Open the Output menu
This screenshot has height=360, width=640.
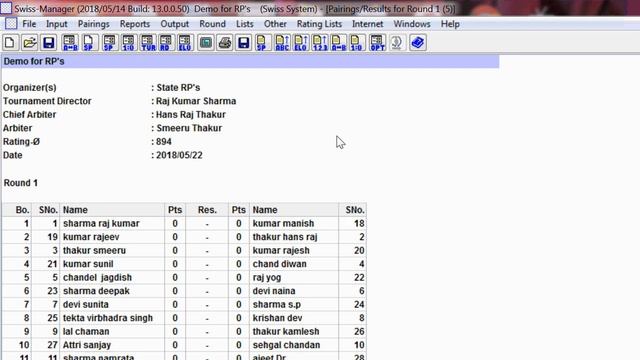[x=174, y=24]
